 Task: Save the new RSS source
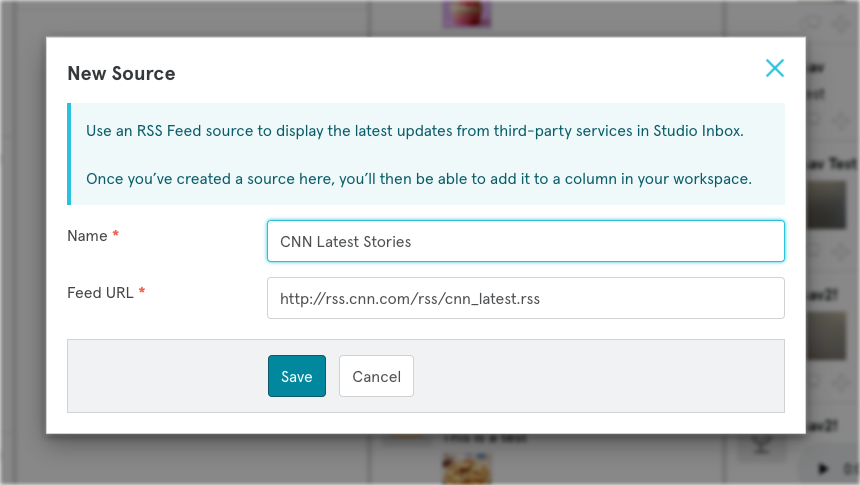click(x=296, y=376)
